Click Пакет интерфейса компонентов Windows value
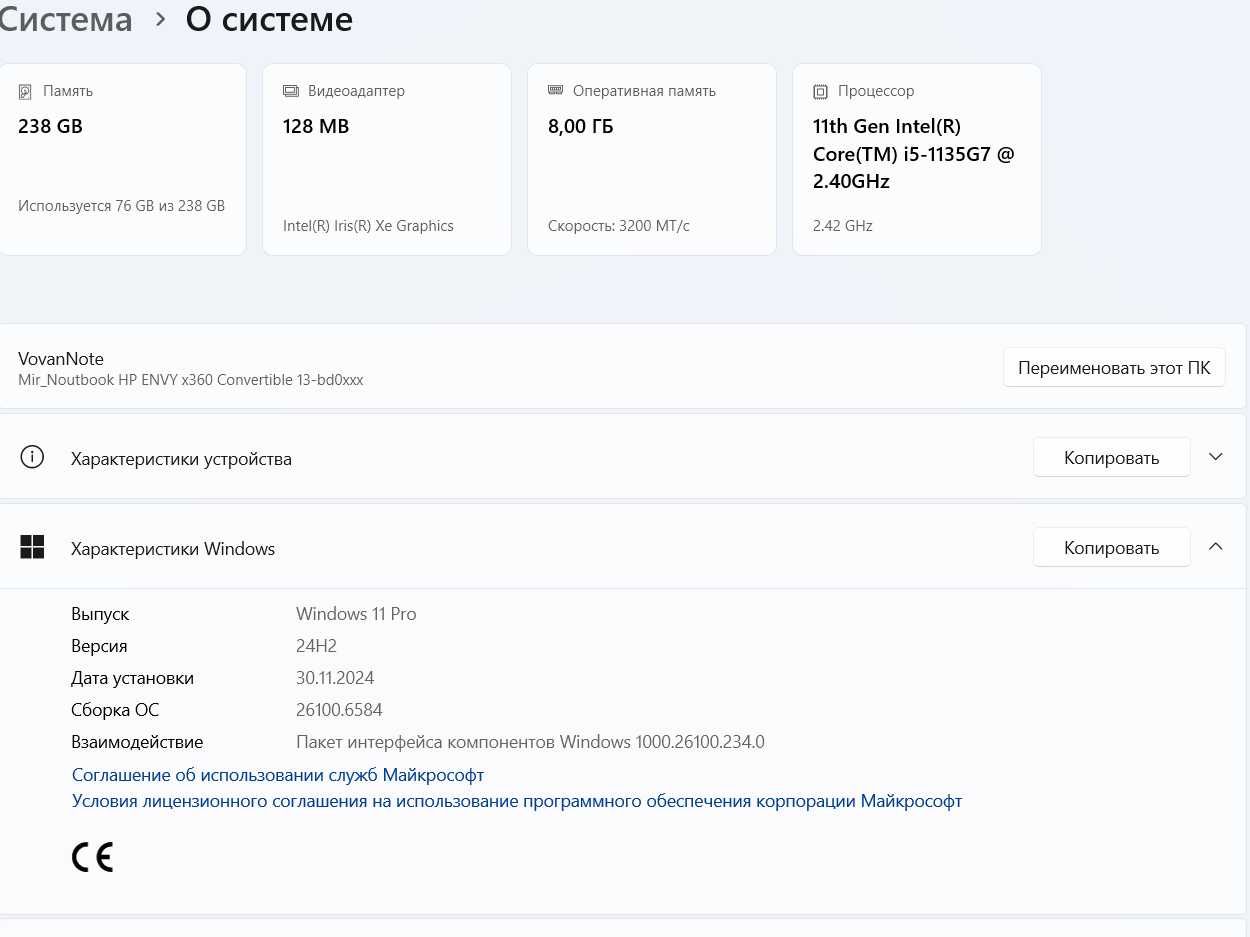1250x937 pixels. [530, 742]
